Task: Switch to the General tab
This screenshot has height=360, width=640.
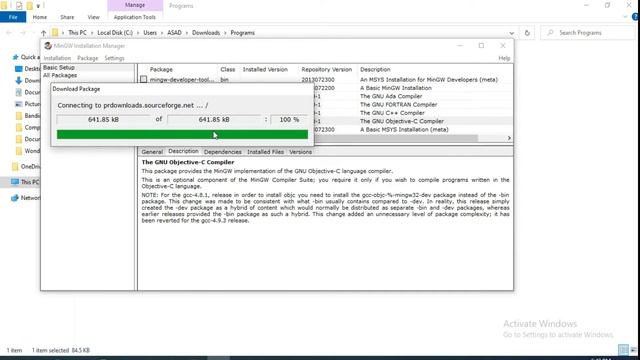Action: [152, 152]
